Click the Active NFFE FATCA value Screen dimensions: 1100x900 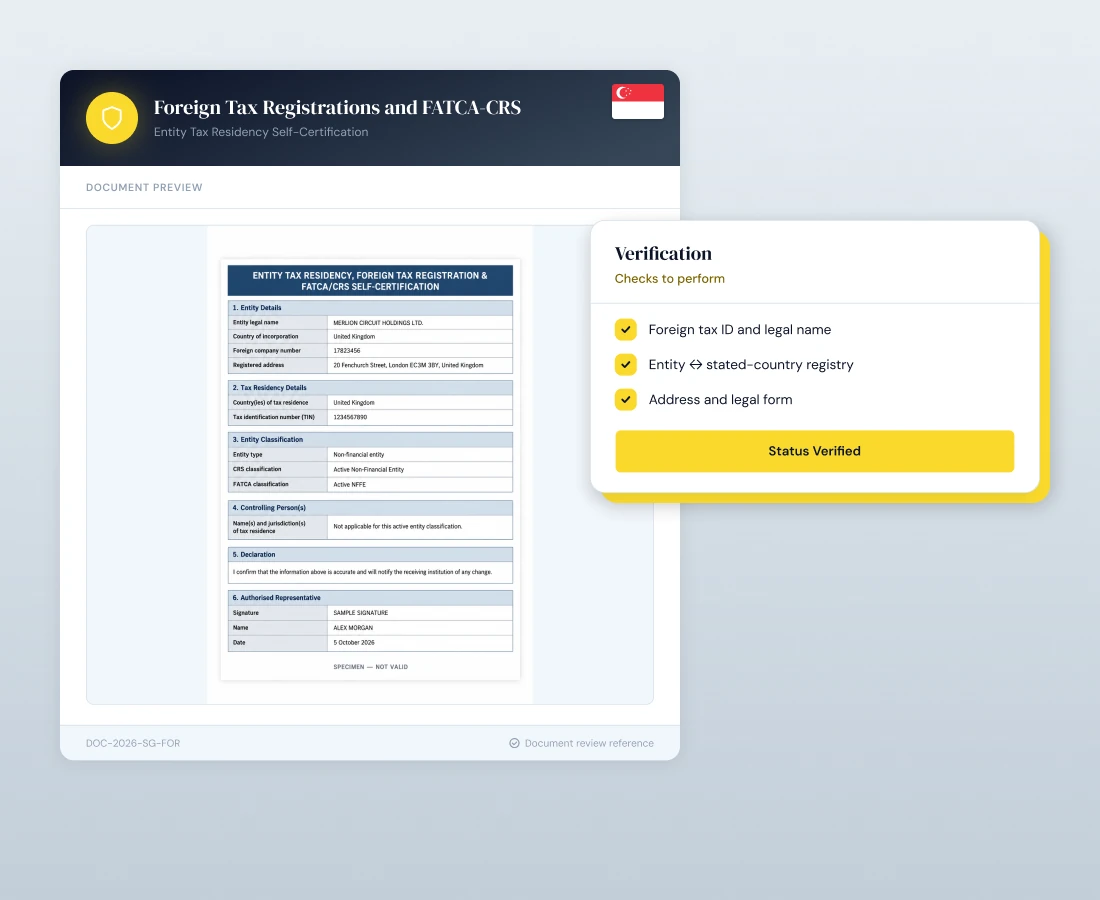(349, 485)
